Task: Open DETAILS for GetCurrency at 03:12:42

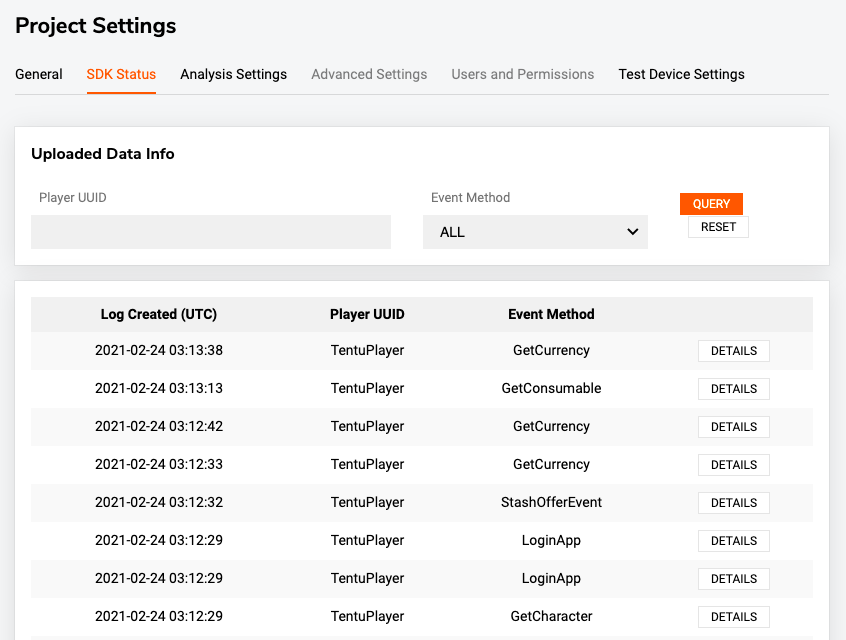Action: point(734,427)
